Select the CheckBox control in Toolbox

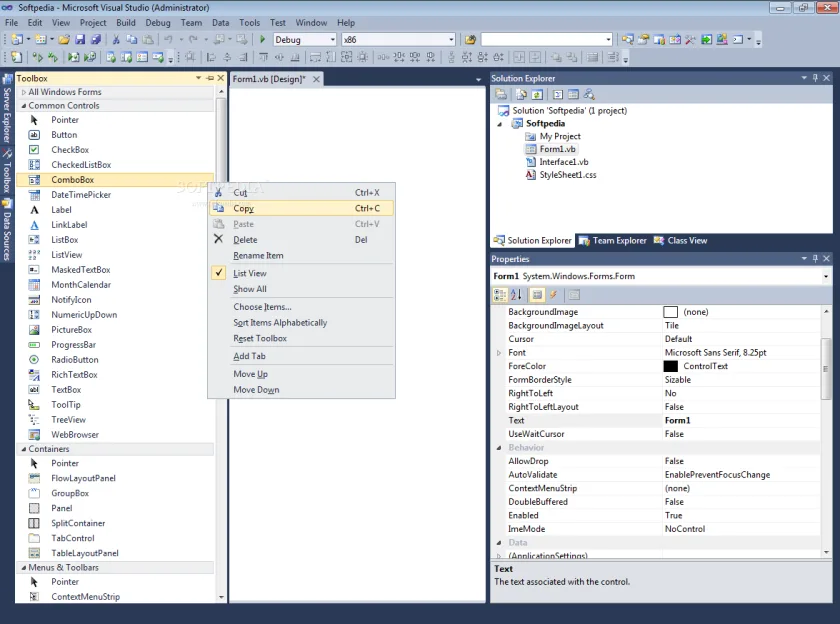(x=70, y=150)
